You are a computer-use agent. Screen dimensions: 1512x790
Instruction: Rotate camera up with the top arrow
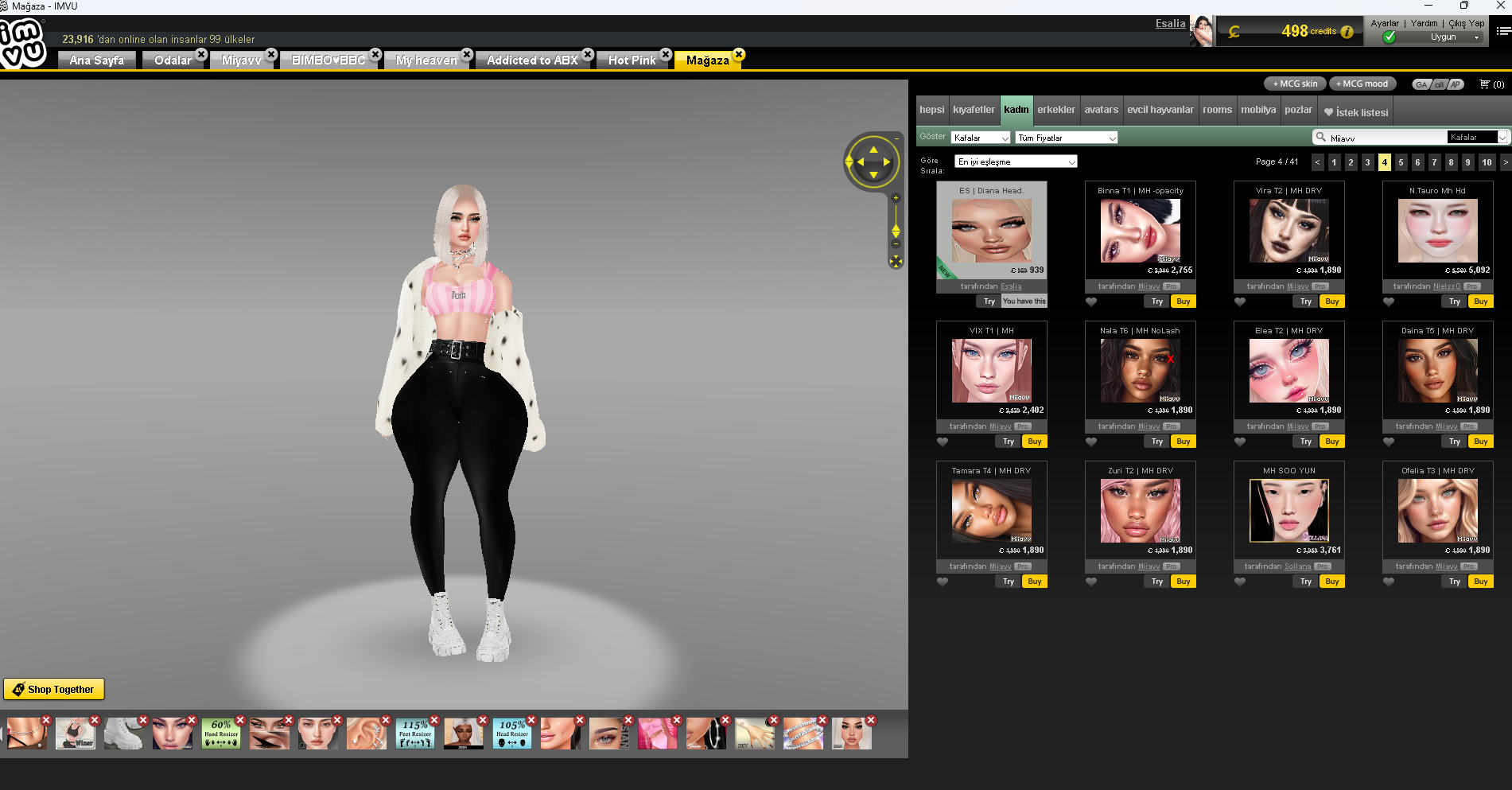(873, 149)
